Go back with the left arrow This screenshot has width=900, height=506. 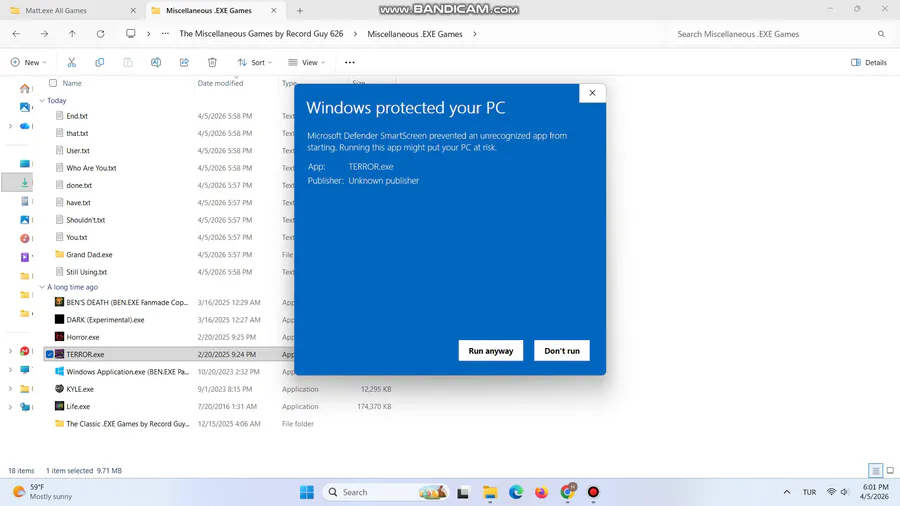[16, 34]
